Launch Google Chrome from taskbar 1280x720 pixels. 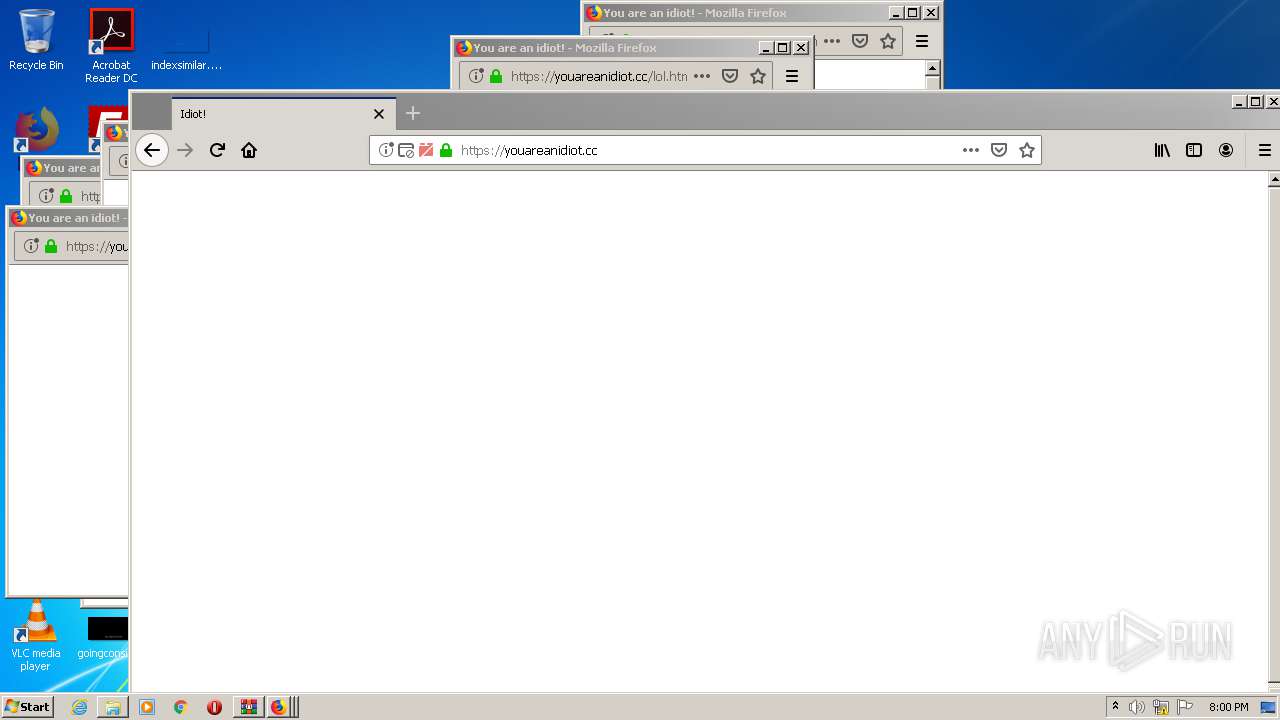point(180,707)
